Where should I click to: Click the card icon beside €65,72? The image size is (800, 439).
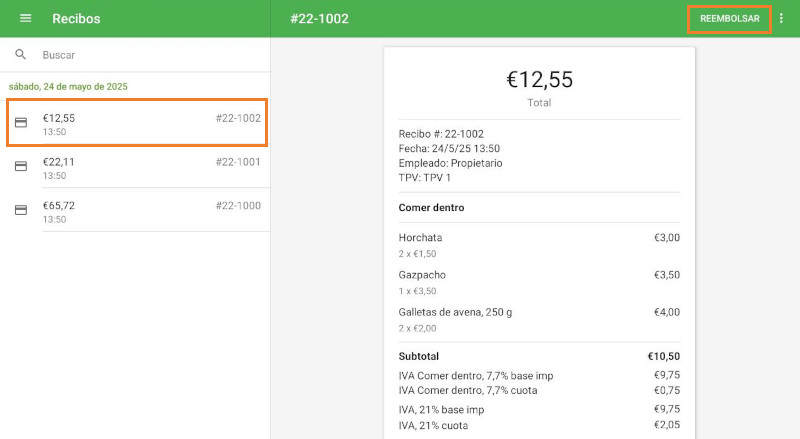[21, 210]
